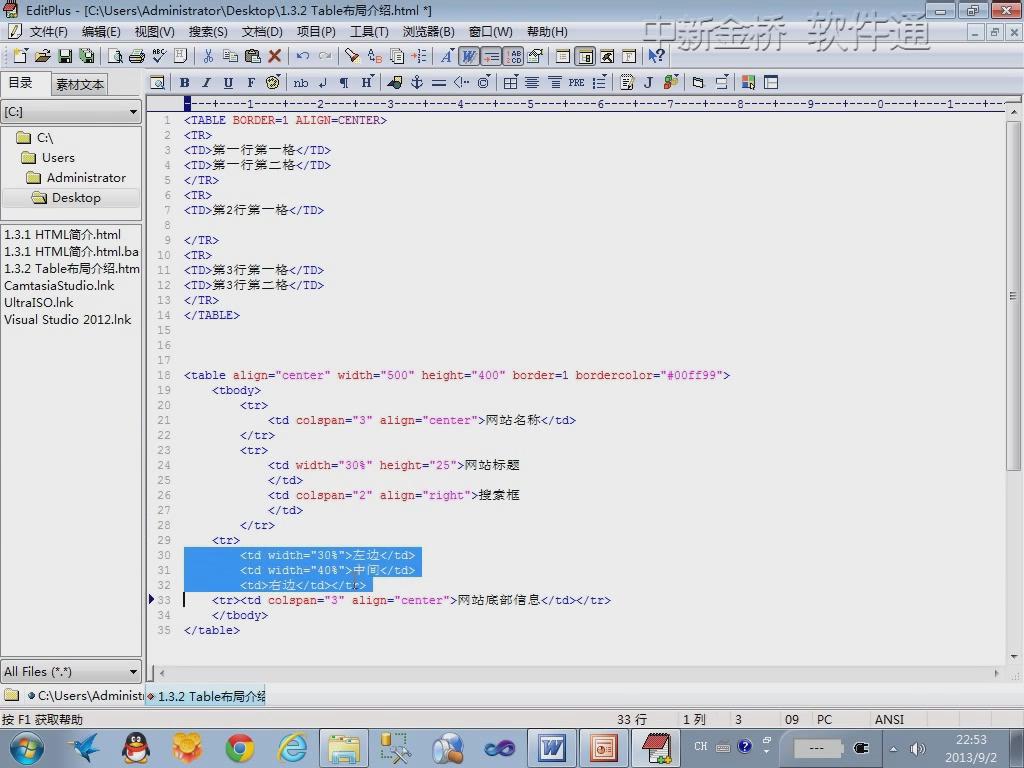Image resolution: width=1024 pixels, height=768 pixels.
Task: Toggle the Cliptext window button
Action: click(x=563, y=56)
